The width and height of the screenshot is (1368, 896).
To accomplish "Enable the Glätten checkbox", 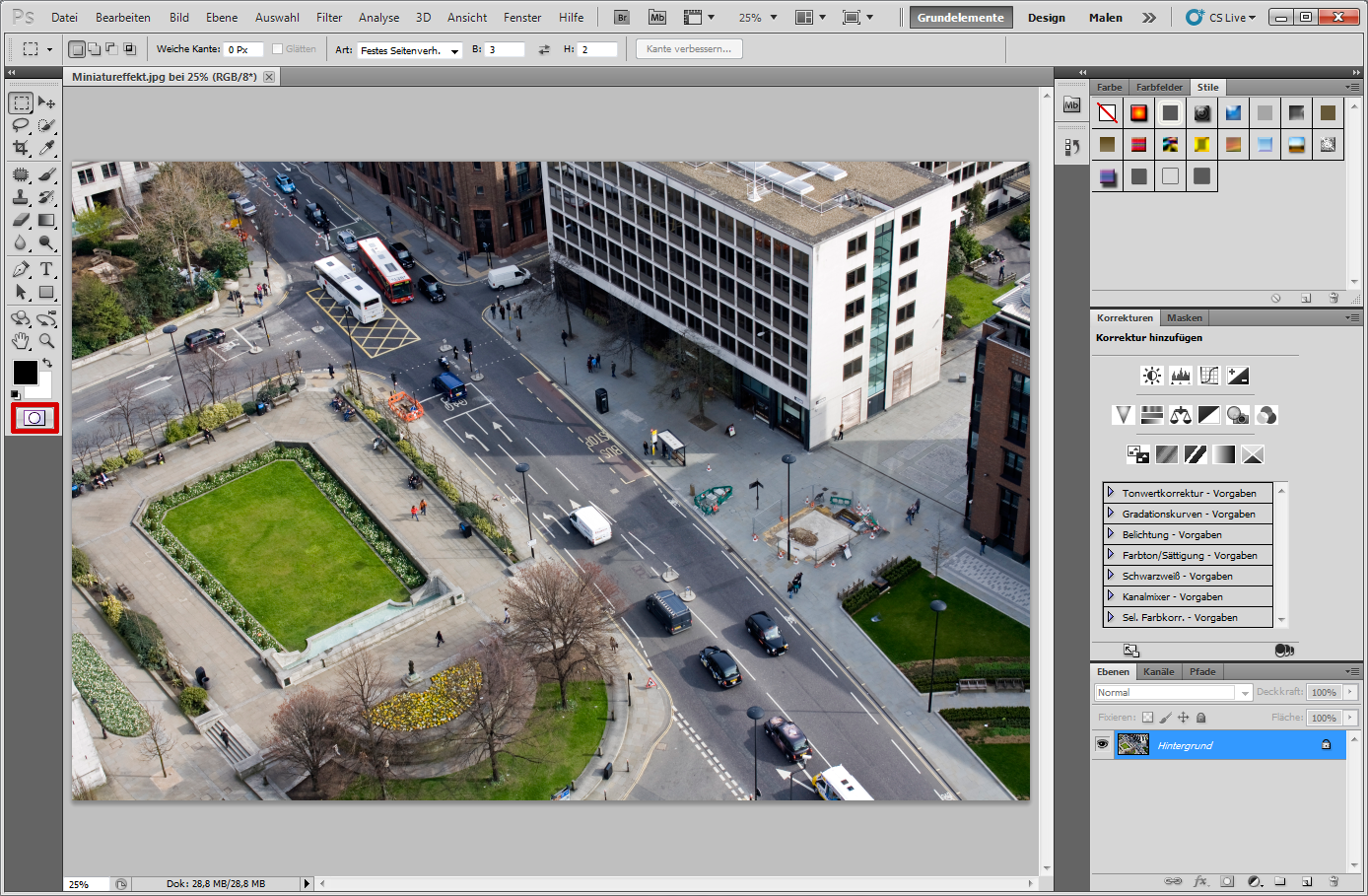I will point(277,49).
